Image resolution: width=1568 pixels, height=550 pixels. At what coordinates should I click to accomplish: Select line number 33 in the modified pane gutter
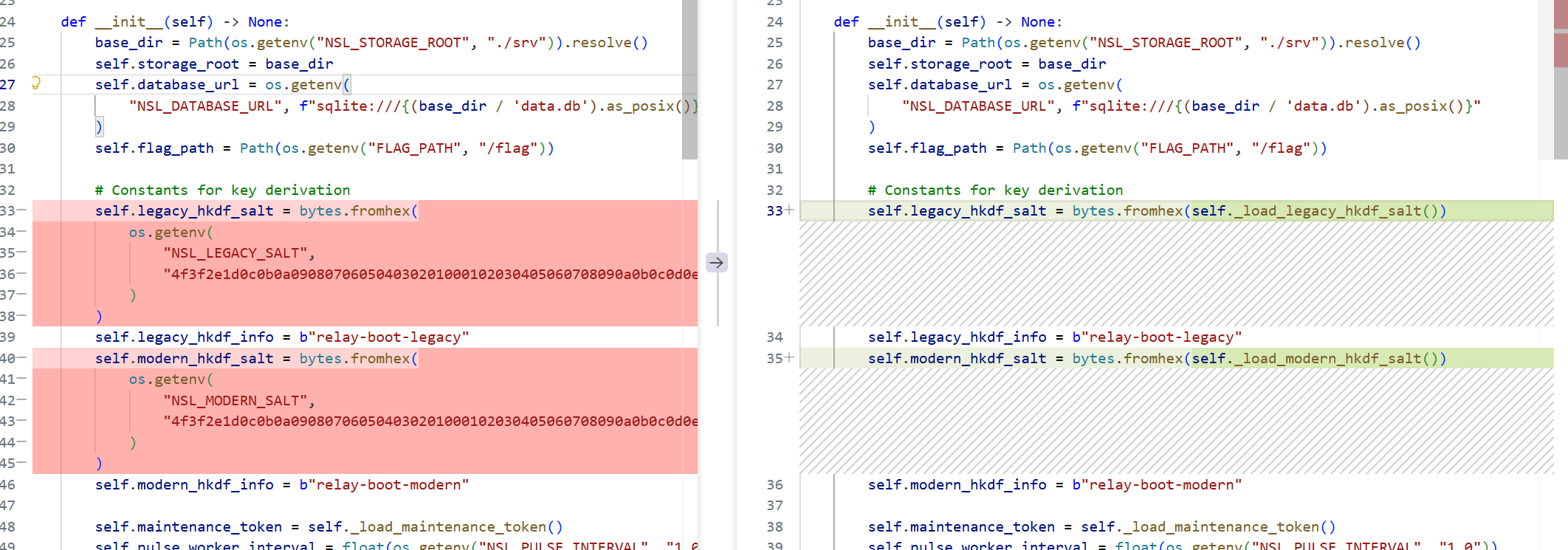point(774,211)
